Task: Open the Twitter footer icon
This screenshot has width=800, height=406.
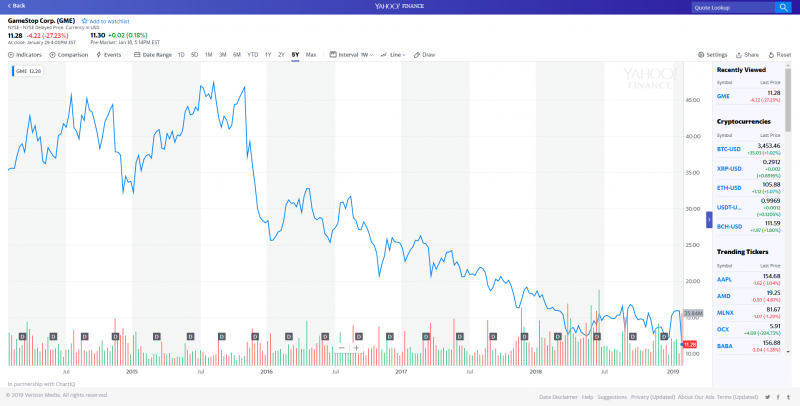Action: click(x=767, y=397)
